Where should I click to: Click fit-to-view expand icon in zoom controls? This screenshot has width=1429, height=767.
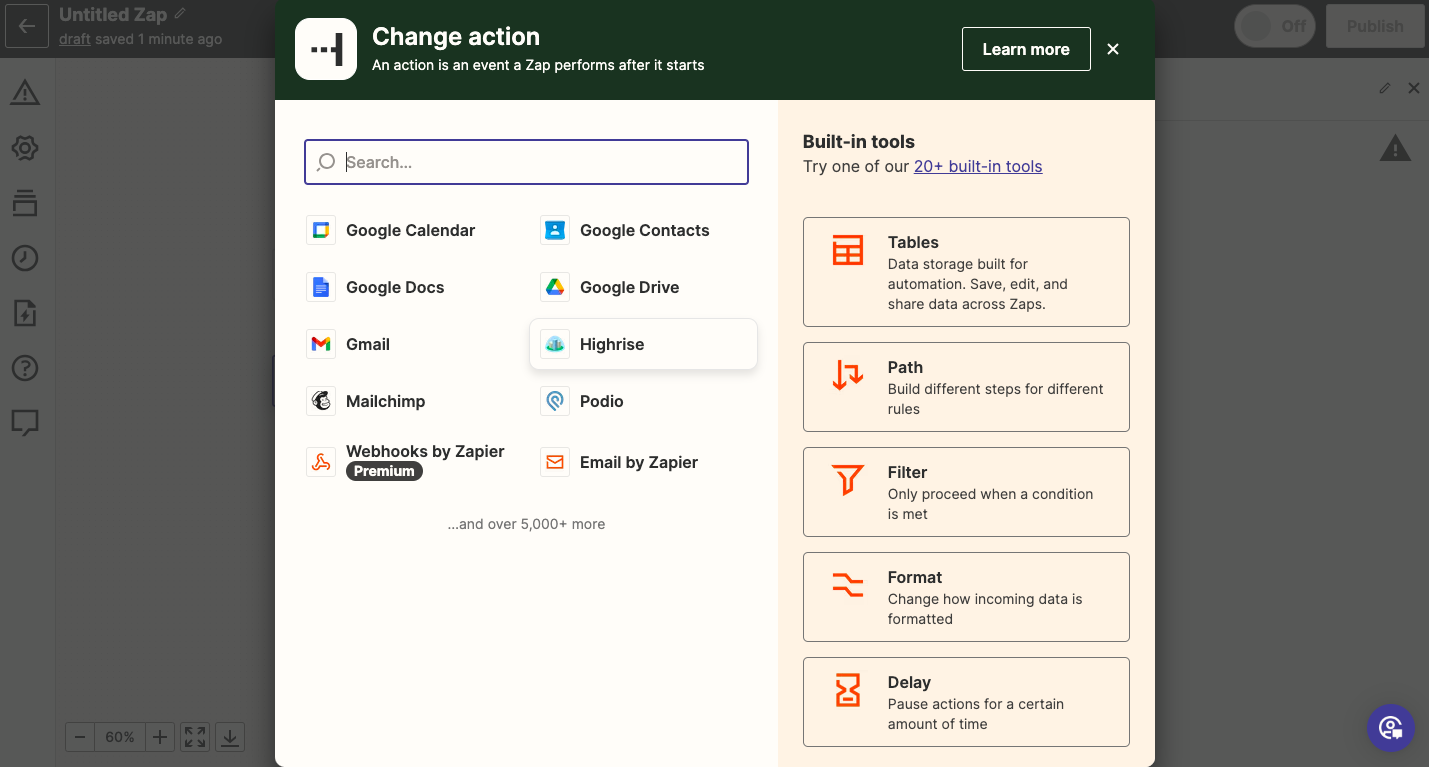[x=195, y=737]
